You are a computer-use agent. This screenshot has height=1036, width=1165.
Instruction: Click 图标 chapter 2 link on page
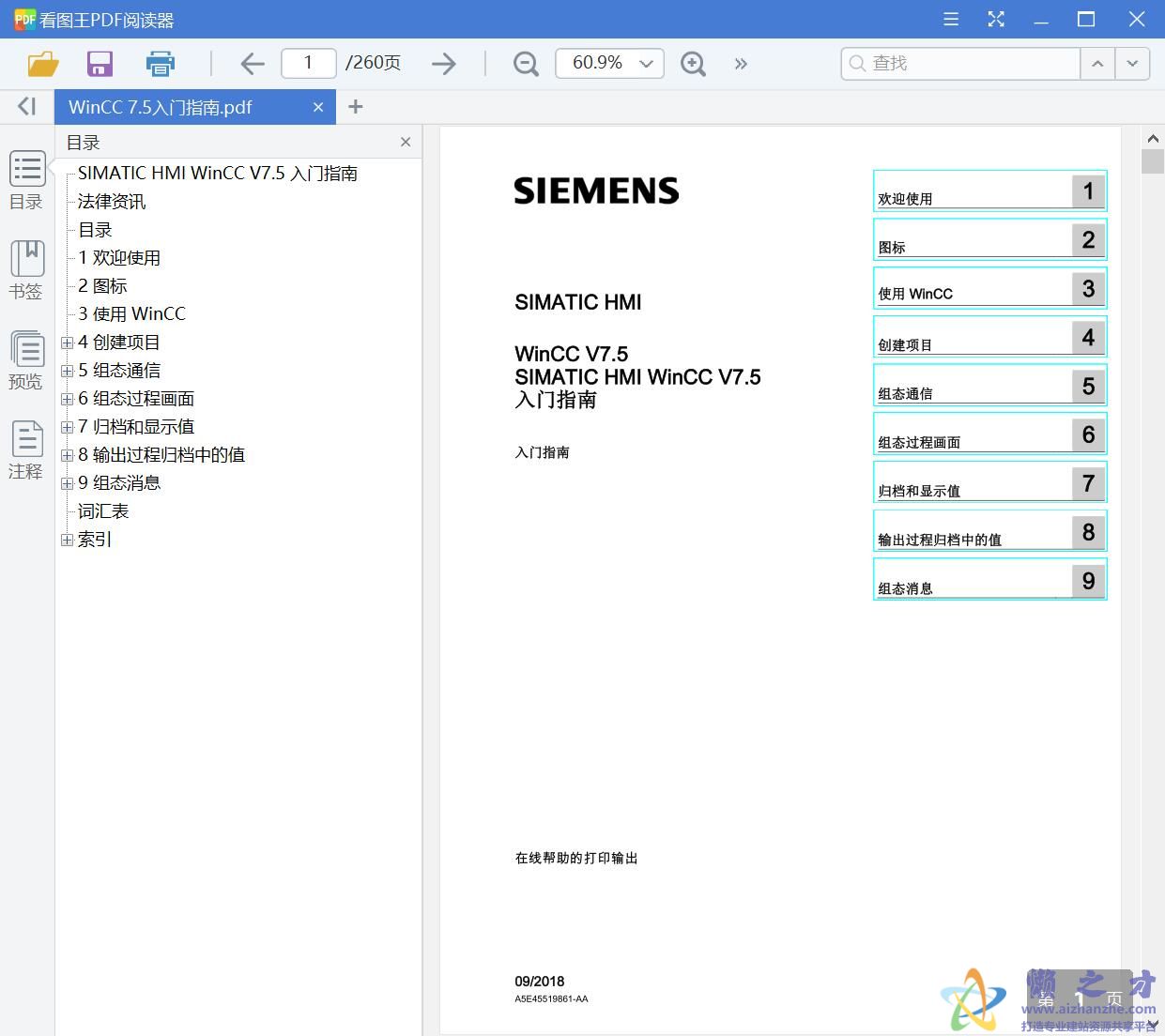click(x=989, y=240)
